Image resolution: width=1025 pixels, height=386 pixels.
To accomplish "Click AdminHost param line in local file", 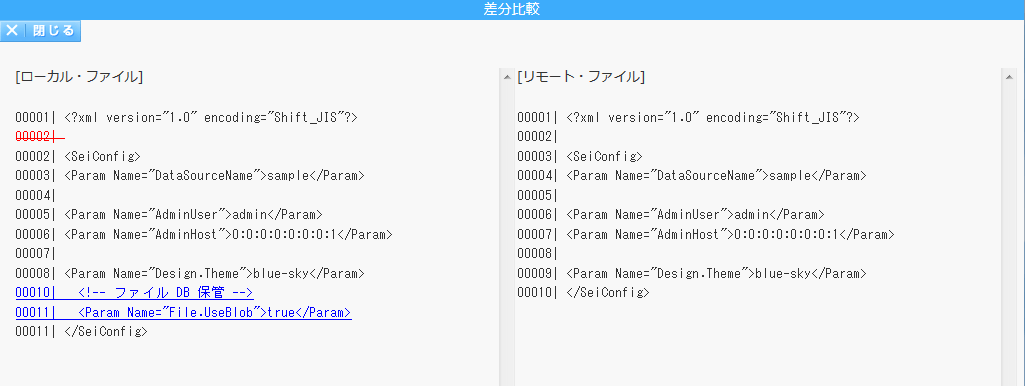I will coord(204,234).
